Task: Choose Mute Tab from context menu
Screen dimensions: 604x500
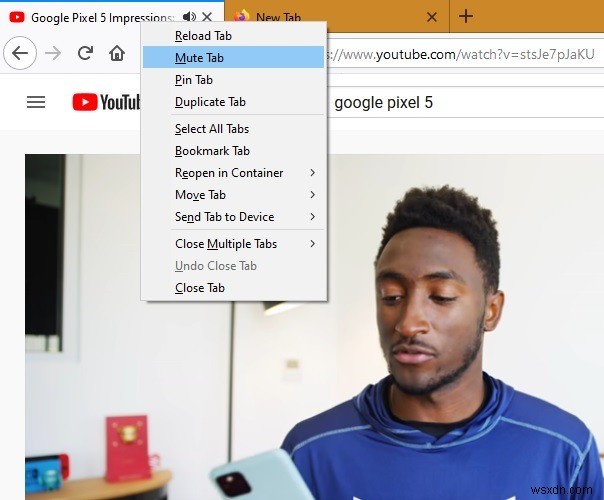Action: point(233,57)
